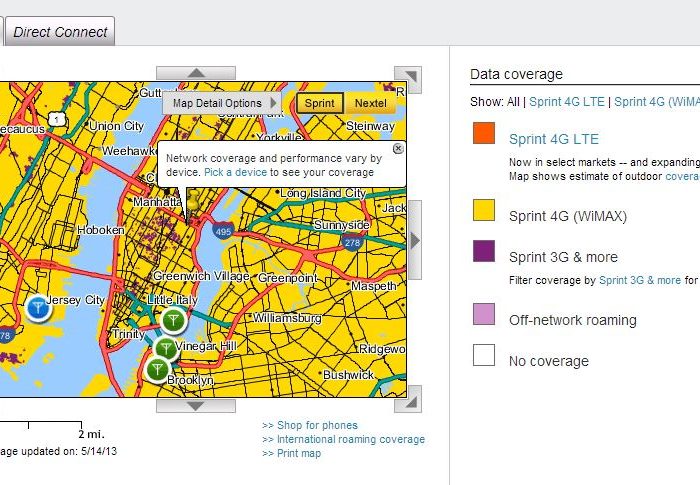Switch map to Sprint network
Image resolution: width=700 pixels, height=485 pixels.
click(x=320, y=103)
